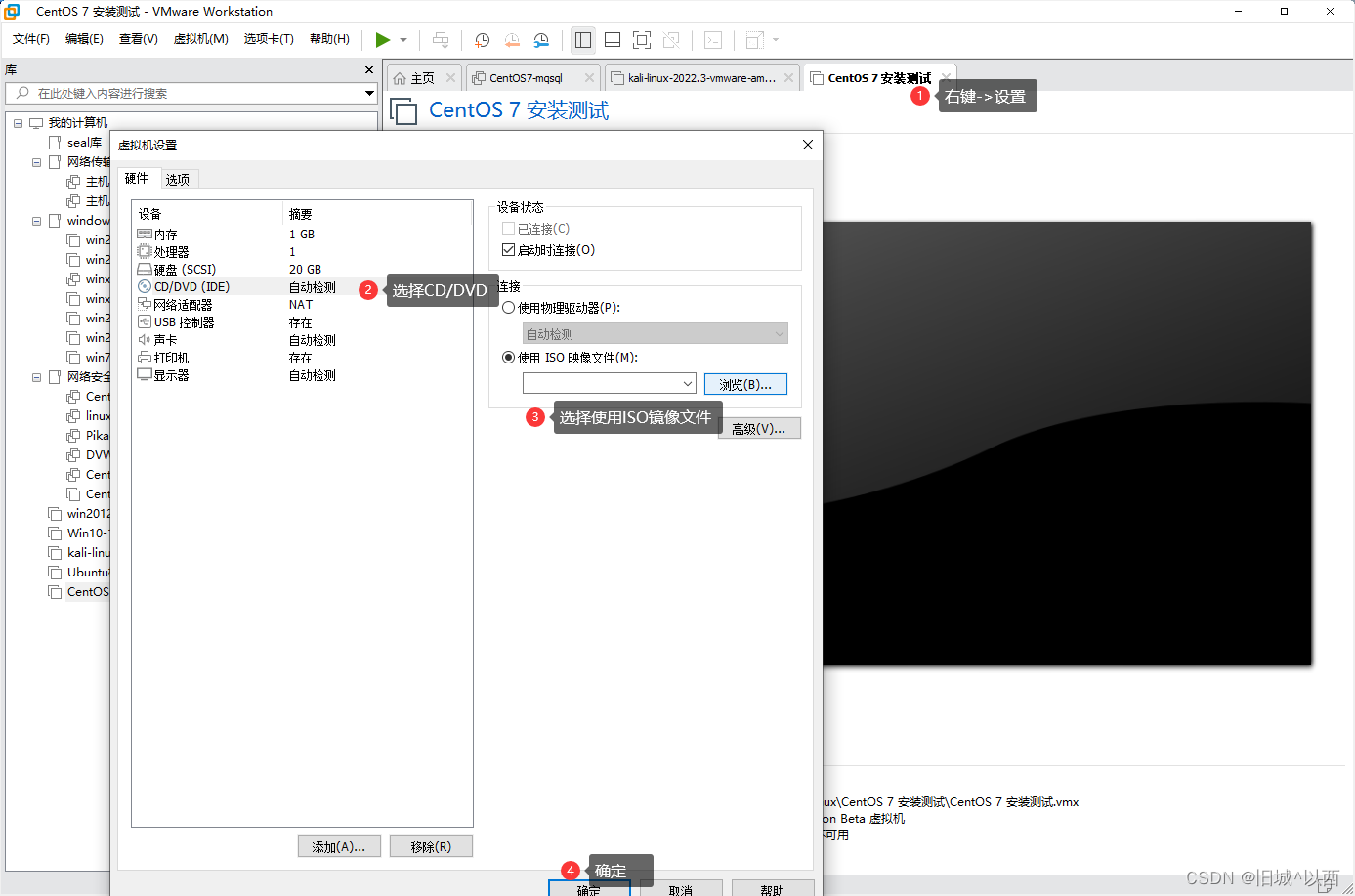This screenshot has width=1355, height=896.
Task: Collapse the windows tree group in library
Action: click(x=36, y=220)
